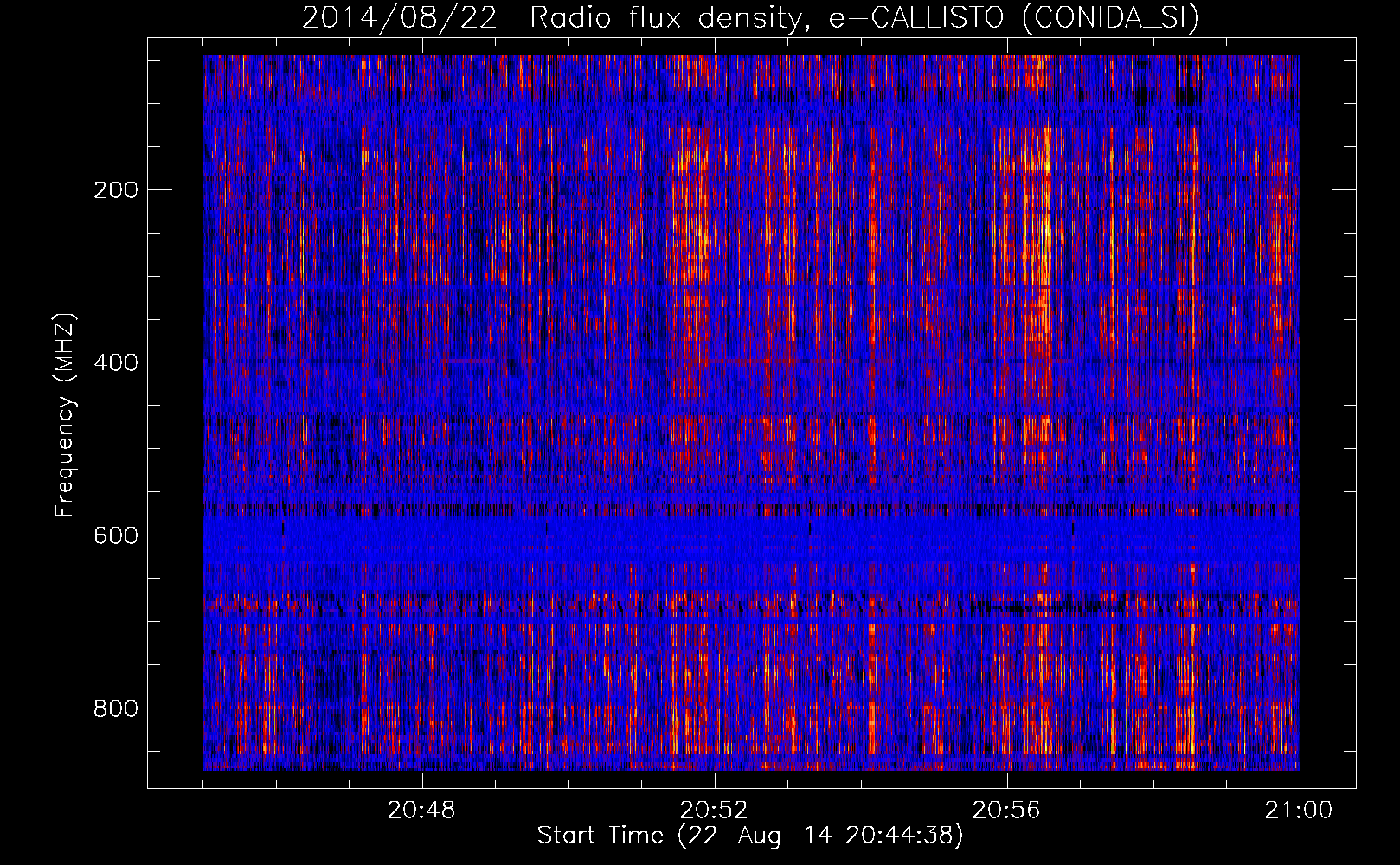Select the date "2014/08/22" in the title
This screenshot has width=1400, height=865.
point(400,17)
